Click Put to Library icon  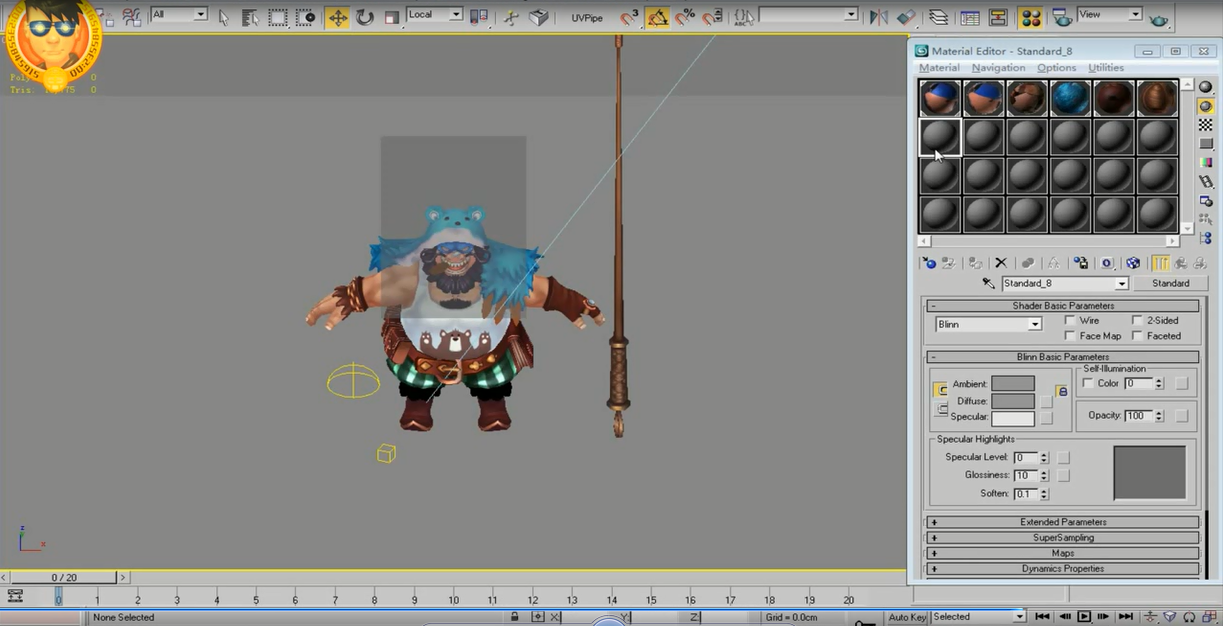tap(1081, 263)
